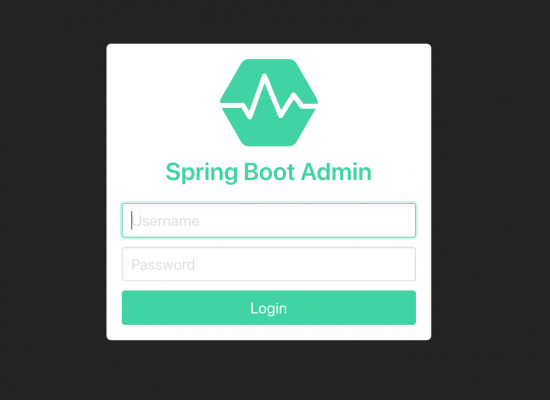Click the Spring Boot Admin title text

(269, 172)
